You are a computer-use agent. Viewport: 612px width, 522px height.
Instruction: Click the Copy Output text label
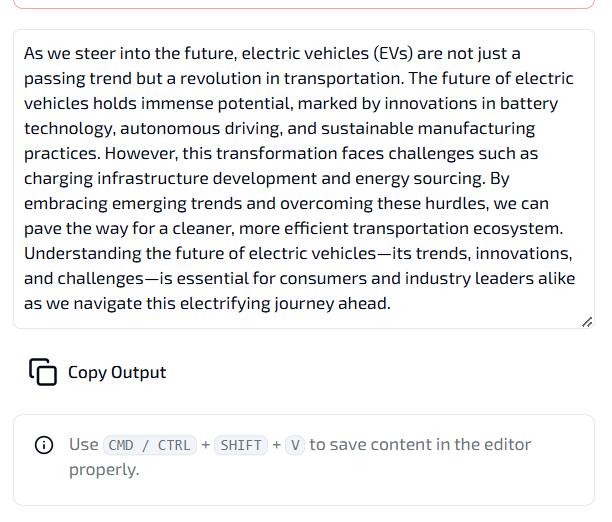pos(117,372)
